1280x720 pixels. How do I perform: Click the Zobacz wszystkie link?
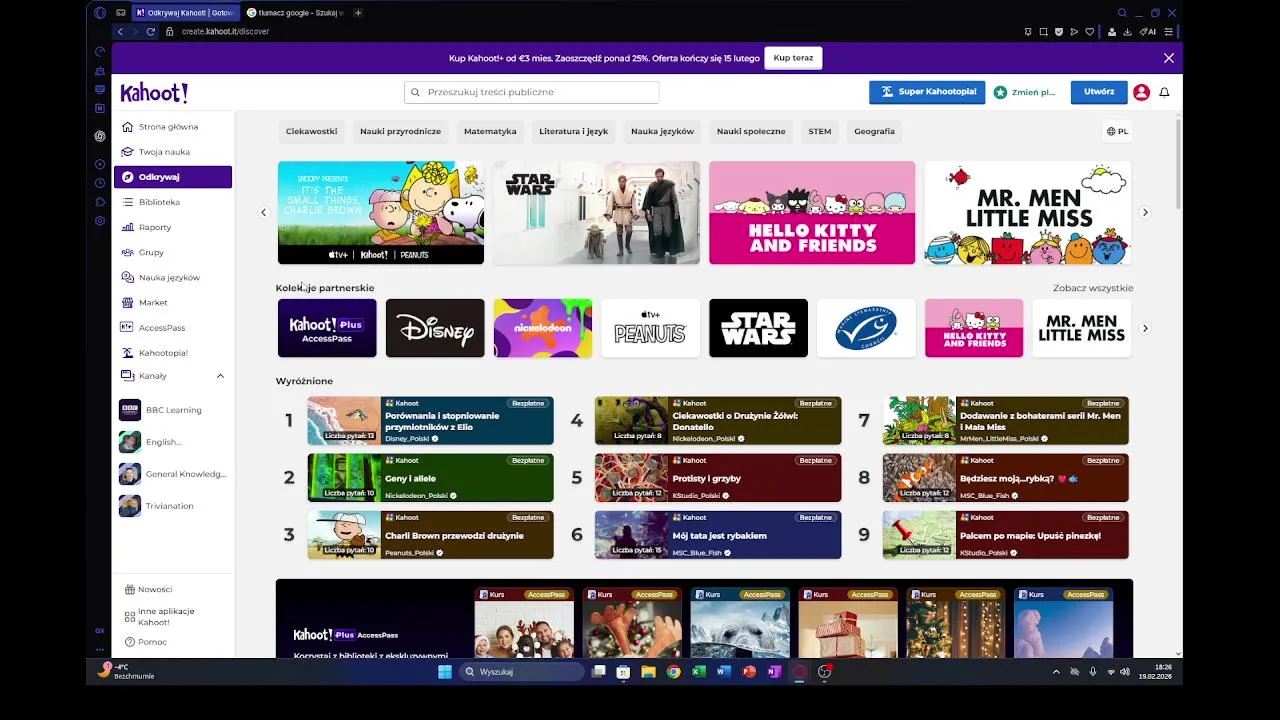pyautogui.click(x=1093, y=288)
